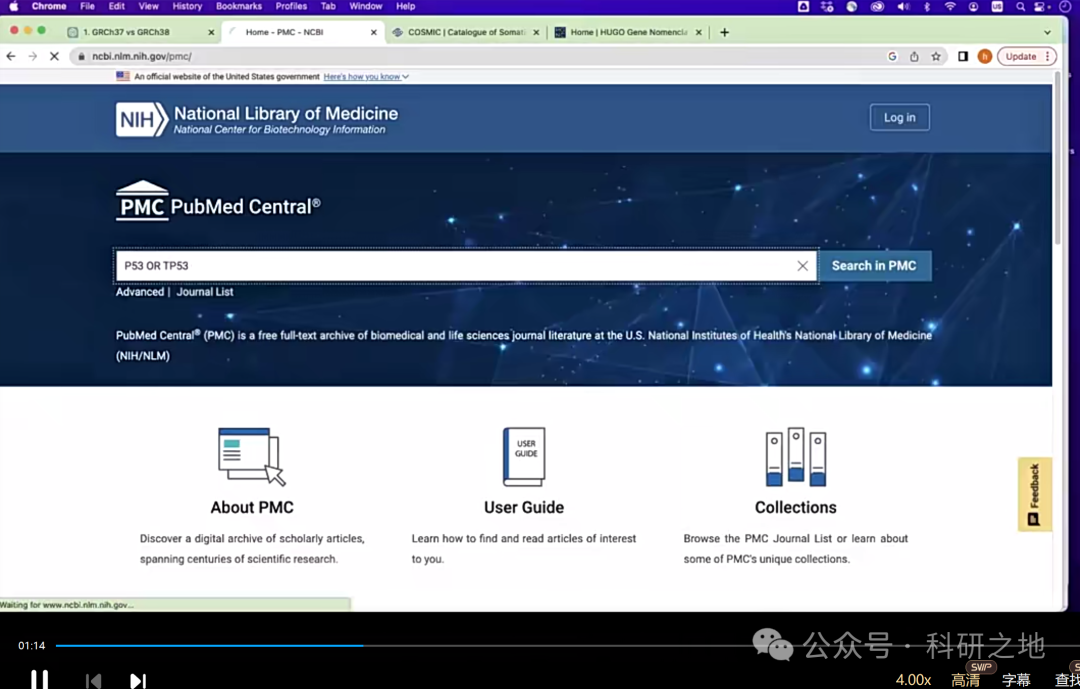Click the Log in button

point(900,118)
